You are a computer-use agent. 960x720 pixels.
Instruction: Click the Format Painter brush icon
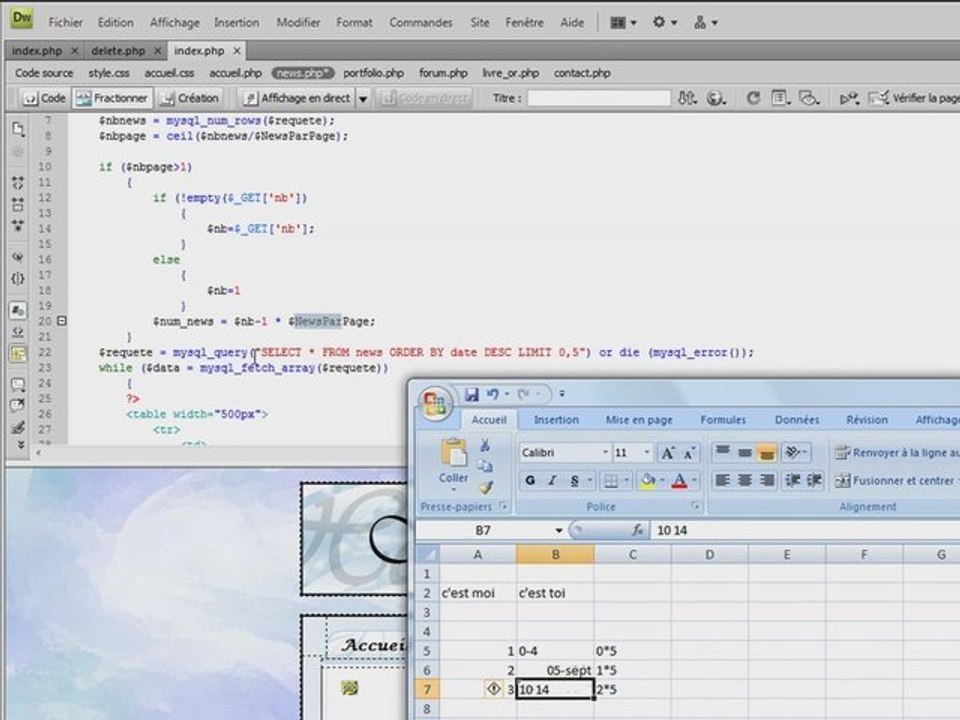pos(486,488)
